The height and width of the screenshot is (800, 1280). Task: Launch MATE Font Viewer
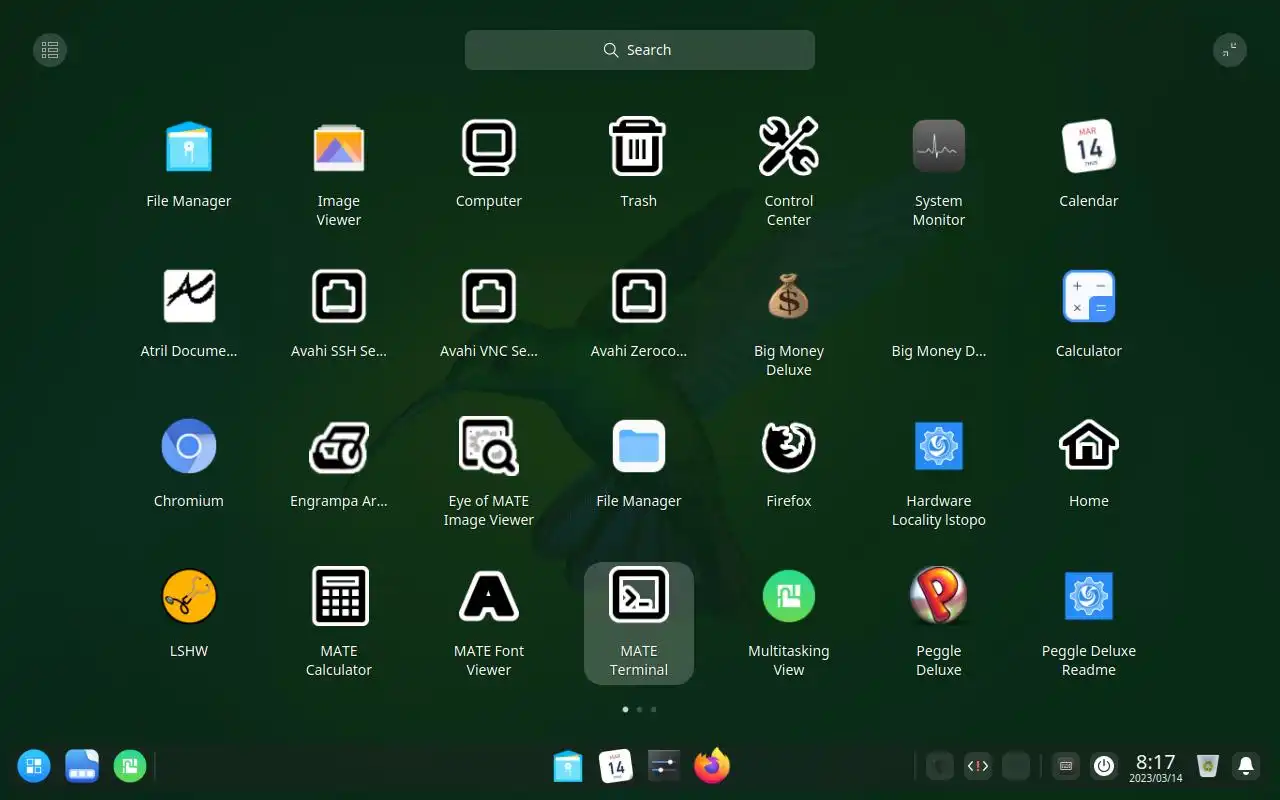click(489, 597)
